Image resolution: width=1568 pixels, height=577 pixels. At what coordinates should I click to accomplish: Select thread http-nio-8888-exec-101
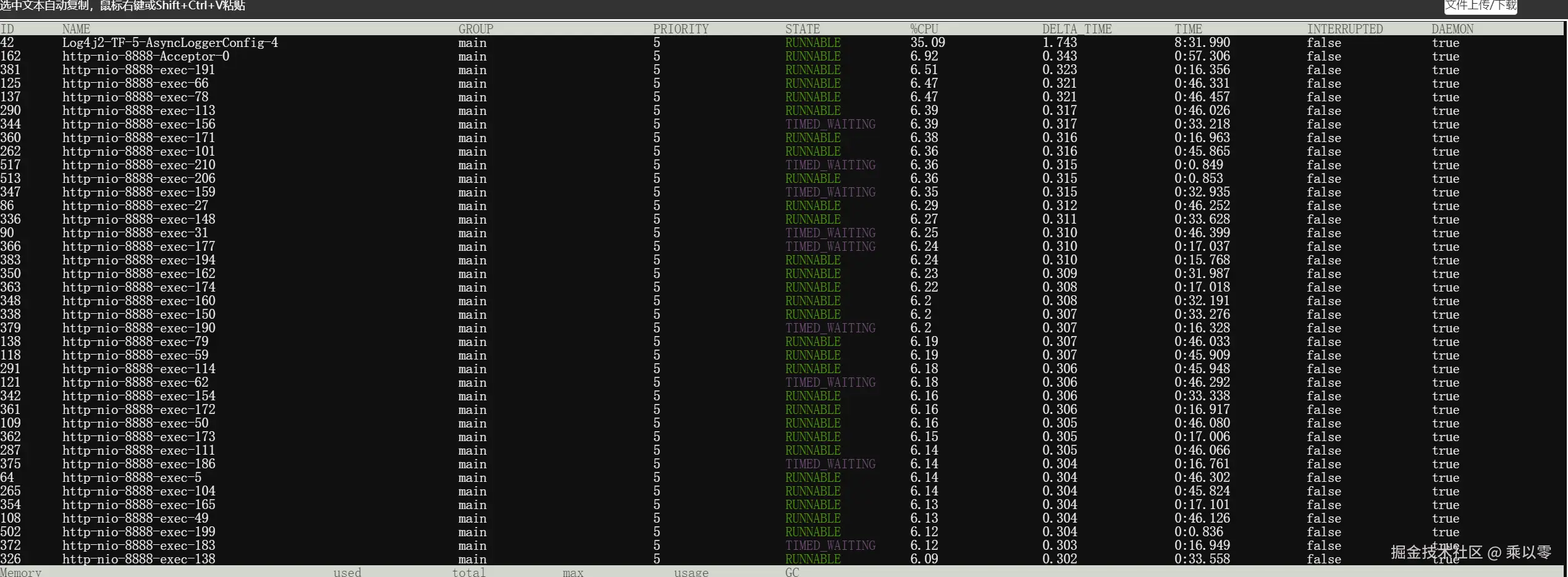click(138, 151)
